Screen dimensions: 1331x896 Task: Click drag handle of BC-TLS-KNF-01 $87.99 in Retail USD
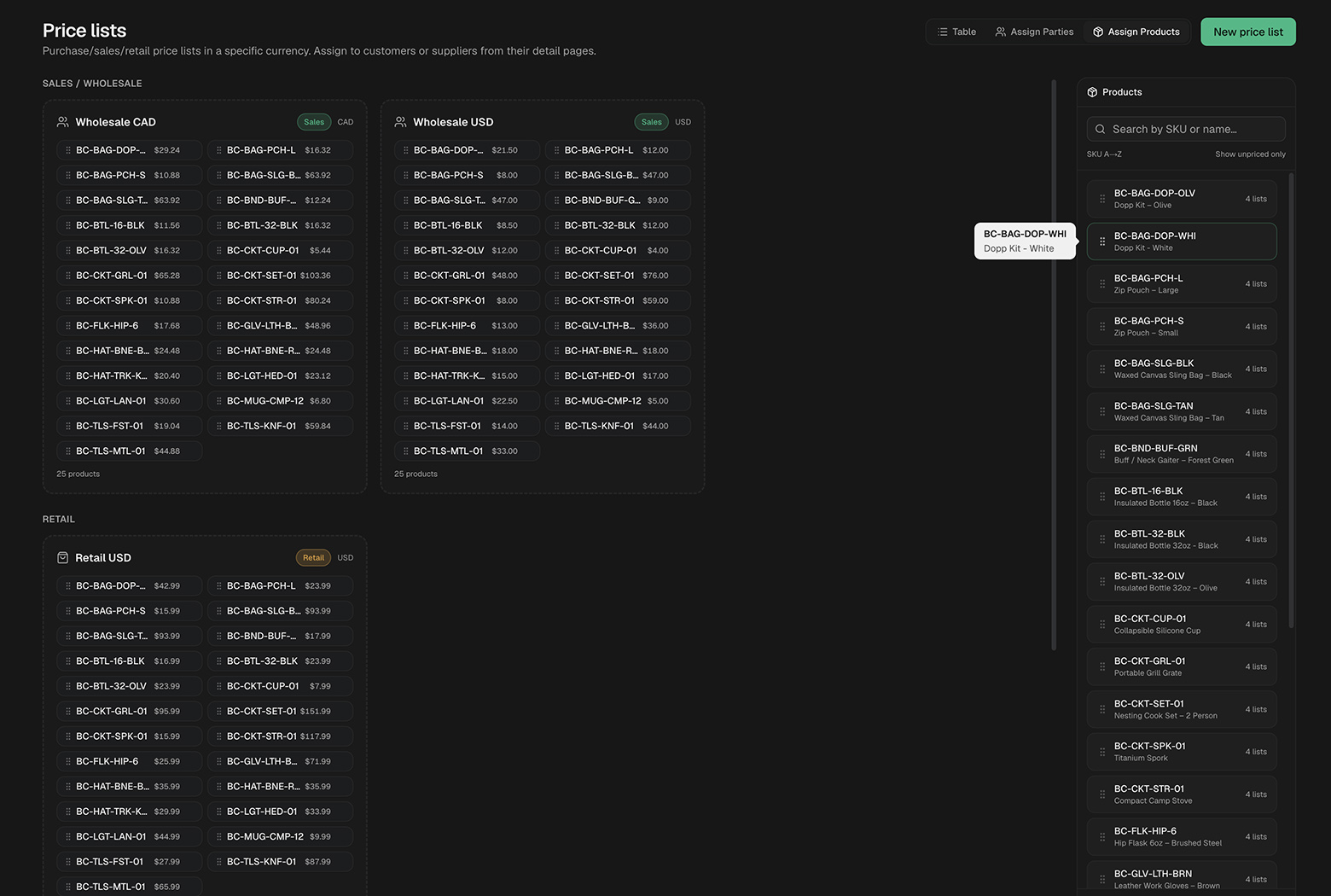tap(219, 862)
